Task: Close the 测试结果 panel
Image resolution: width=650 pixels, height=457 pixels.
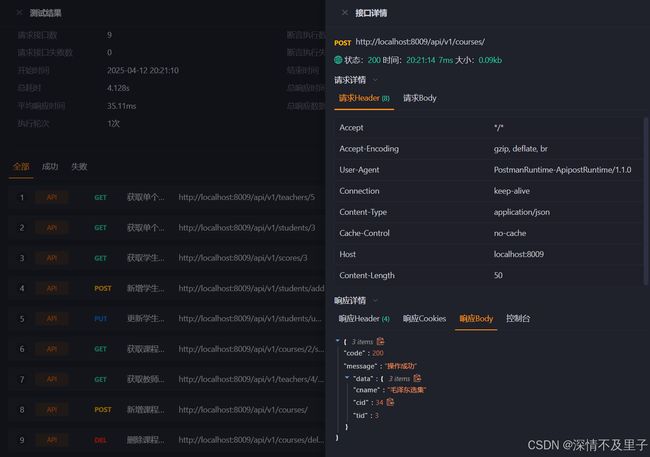Action: click(x=19, y=13)
